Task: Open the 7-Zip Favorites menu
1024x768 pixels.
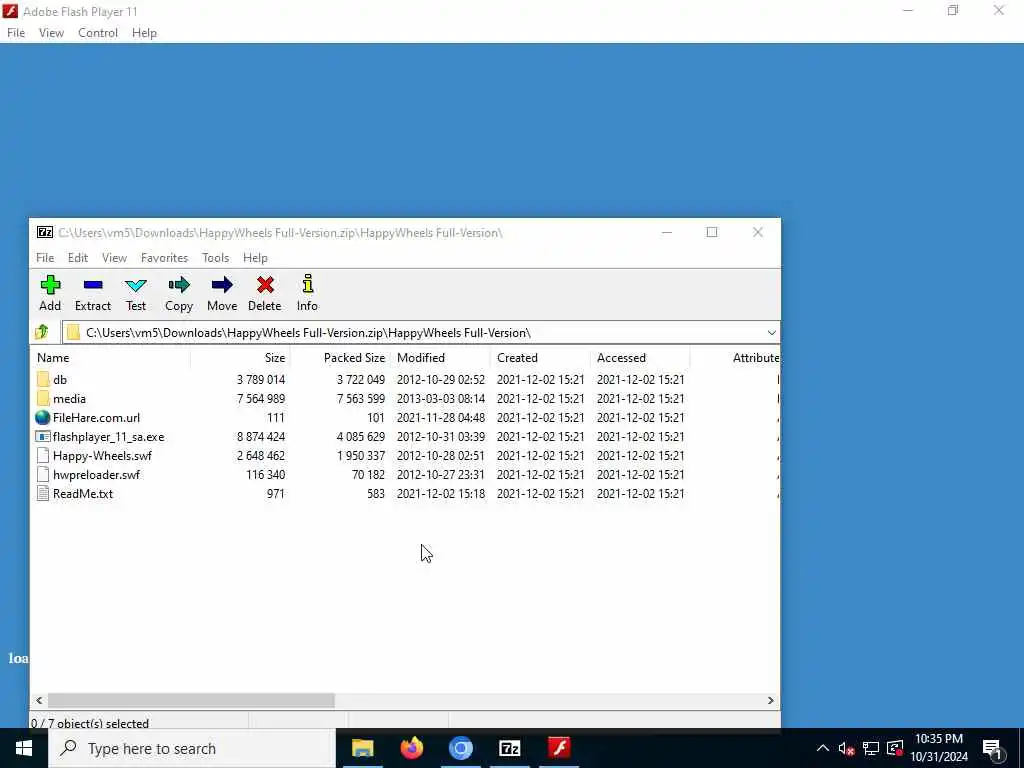Action: pyautogui.click(x=165, y=257)
